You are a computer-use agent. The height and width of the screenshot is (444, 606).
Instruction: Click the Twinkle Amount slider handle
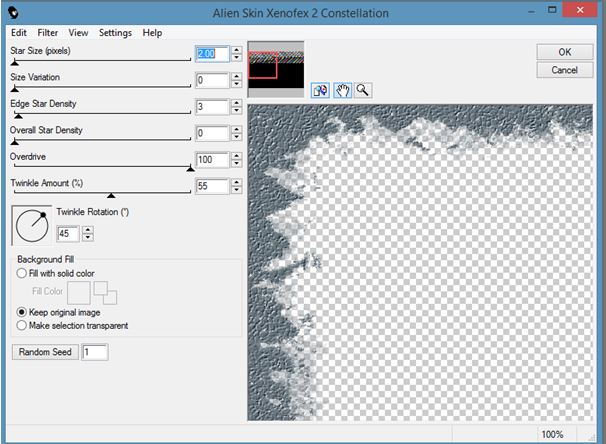(111, 195)
